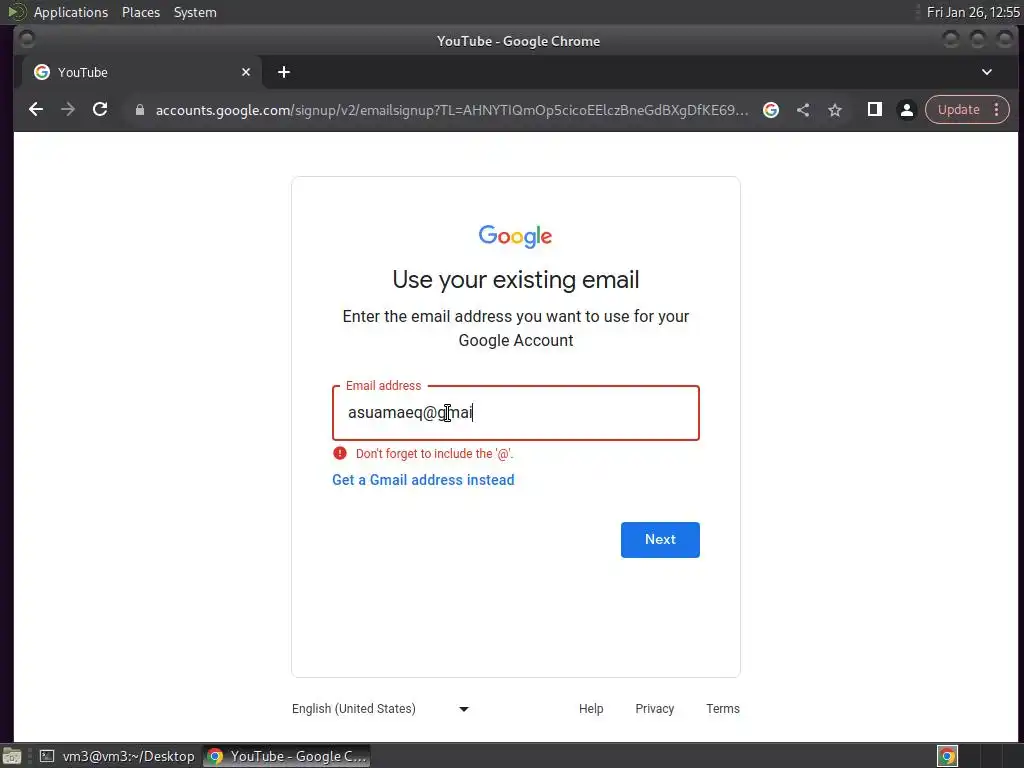Open the Applications menu
The height and width of the screenshot is (768, 1024).
tap(71, 12)
